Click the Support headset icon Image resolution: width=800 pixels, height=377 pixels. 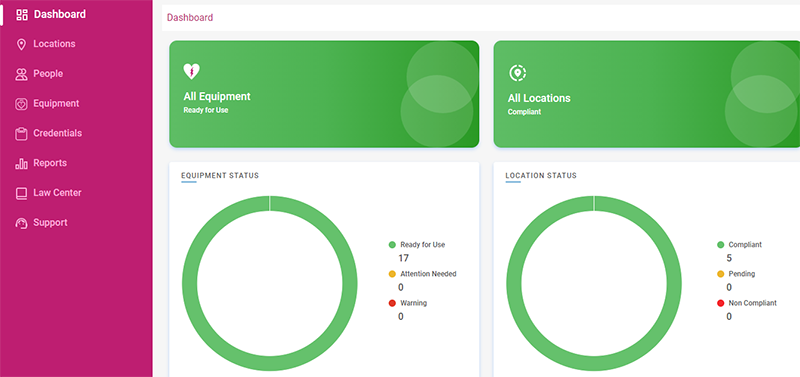[21, 223]
